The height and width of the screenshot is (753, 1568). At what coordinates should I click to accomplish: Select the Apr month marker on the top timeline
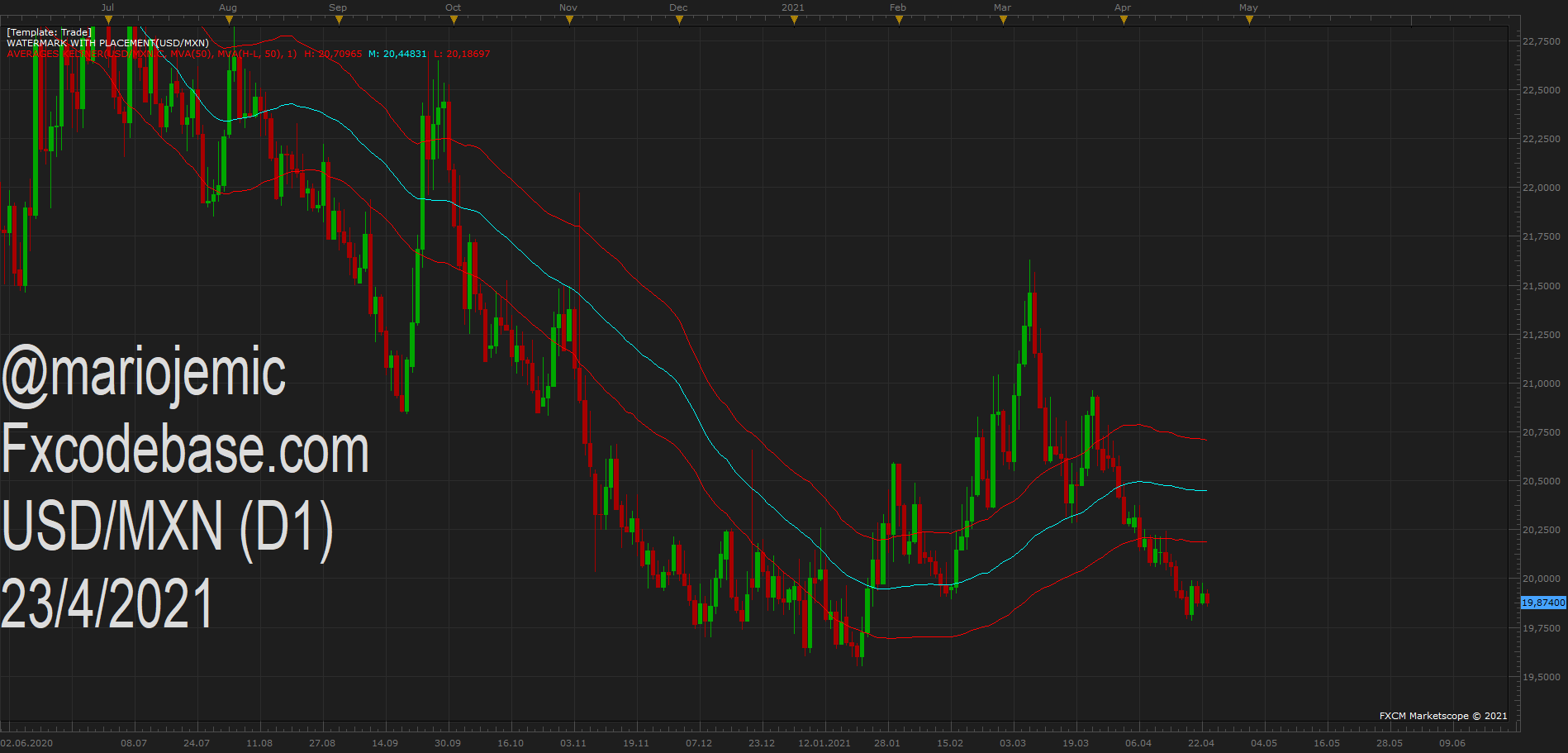[x=1123, y=7]
